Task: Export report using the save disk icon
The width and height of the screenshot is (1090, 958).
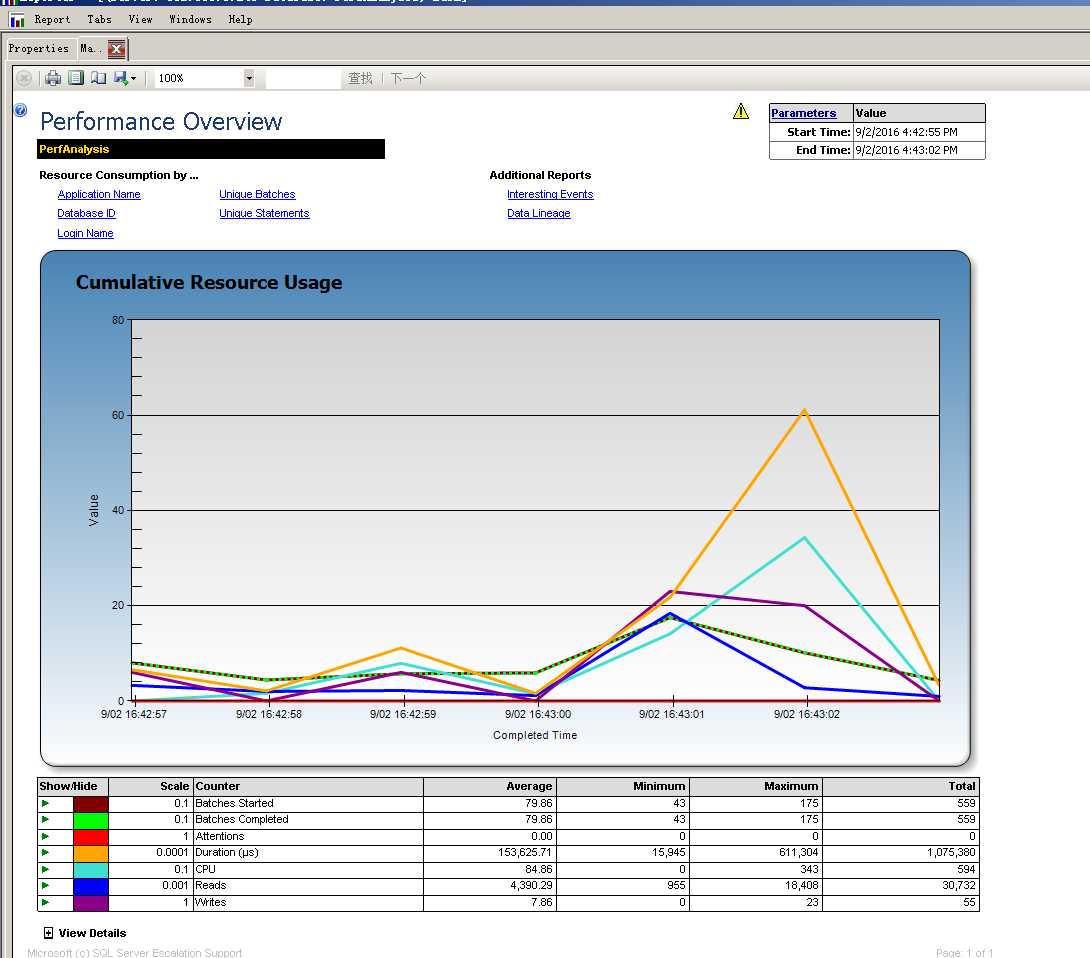Action: tap(121, 78)
